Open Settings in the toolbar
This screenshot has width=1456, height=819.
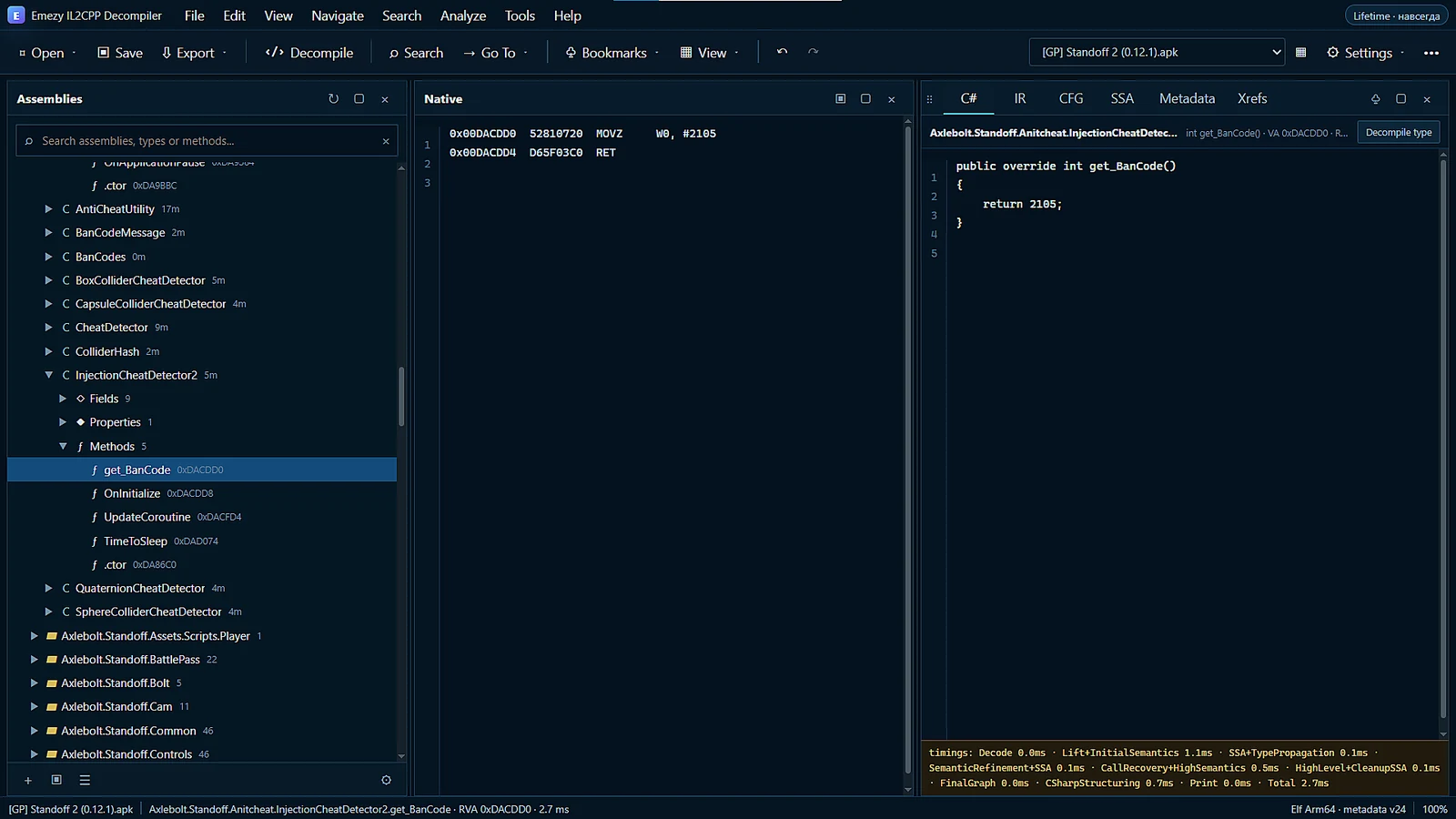(x=1366, y=53)
